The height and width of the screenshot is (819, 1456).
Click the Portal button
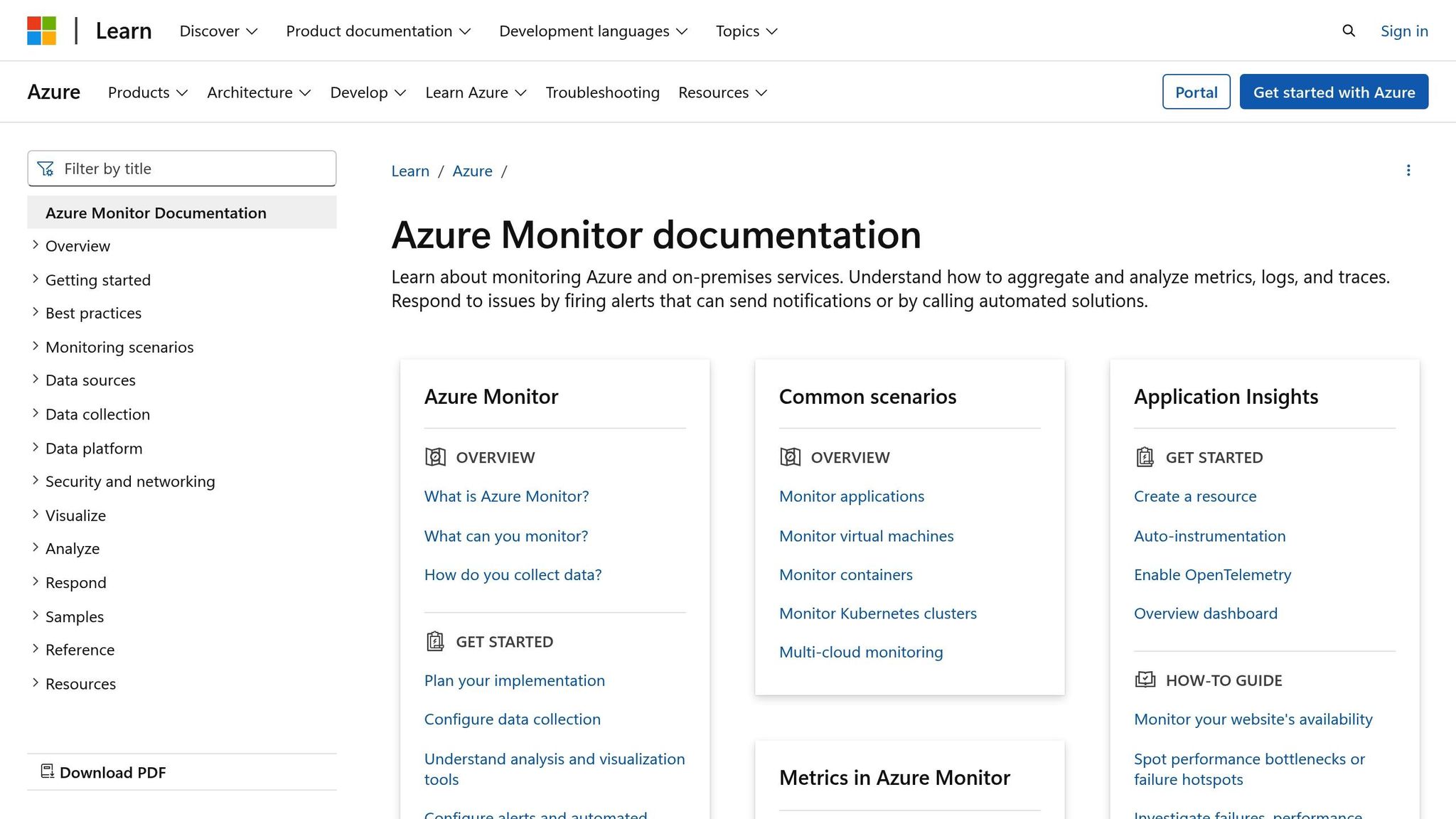coord(1196,92)
